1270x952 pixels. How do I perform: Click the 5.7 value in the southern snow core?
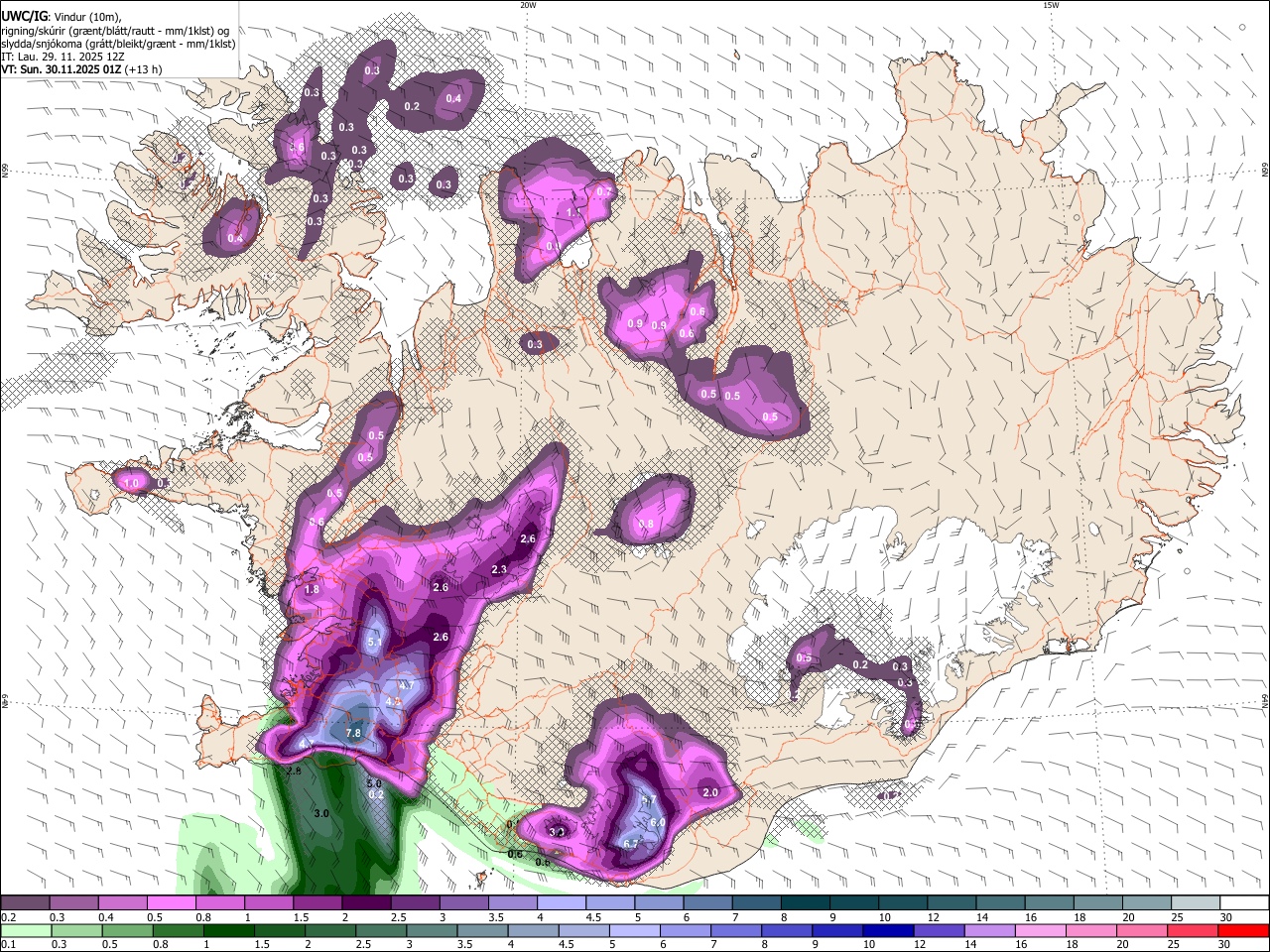(650, 799)
